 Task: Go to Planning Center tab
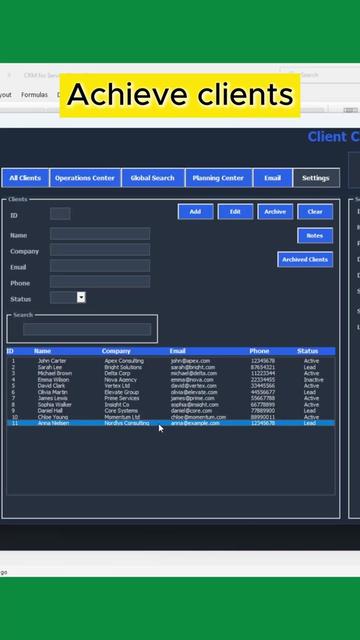pos(218,178)
